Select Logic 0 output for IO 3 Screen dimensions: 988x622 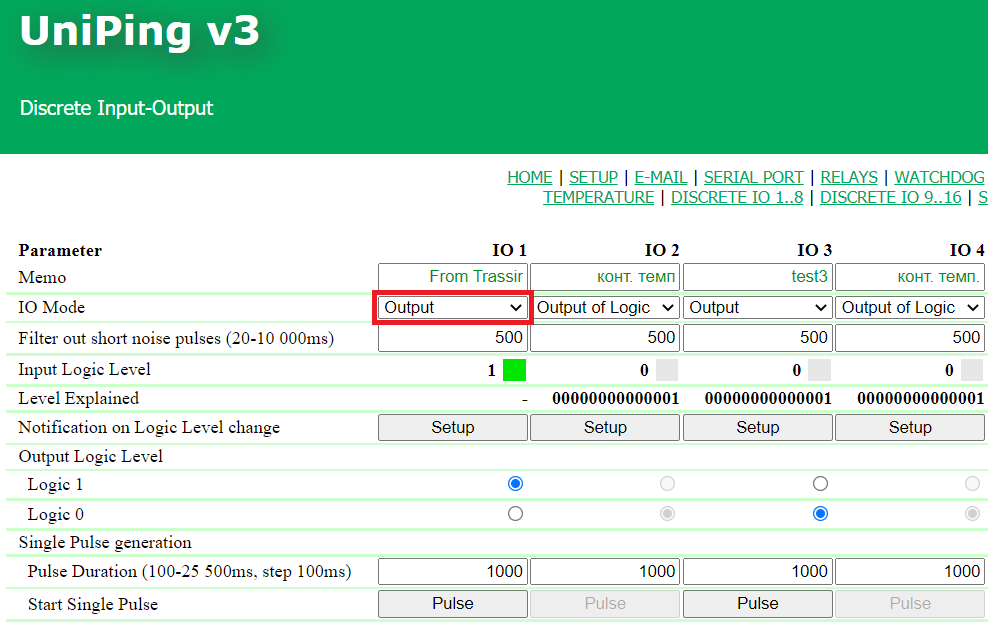(x=820, y=514)
